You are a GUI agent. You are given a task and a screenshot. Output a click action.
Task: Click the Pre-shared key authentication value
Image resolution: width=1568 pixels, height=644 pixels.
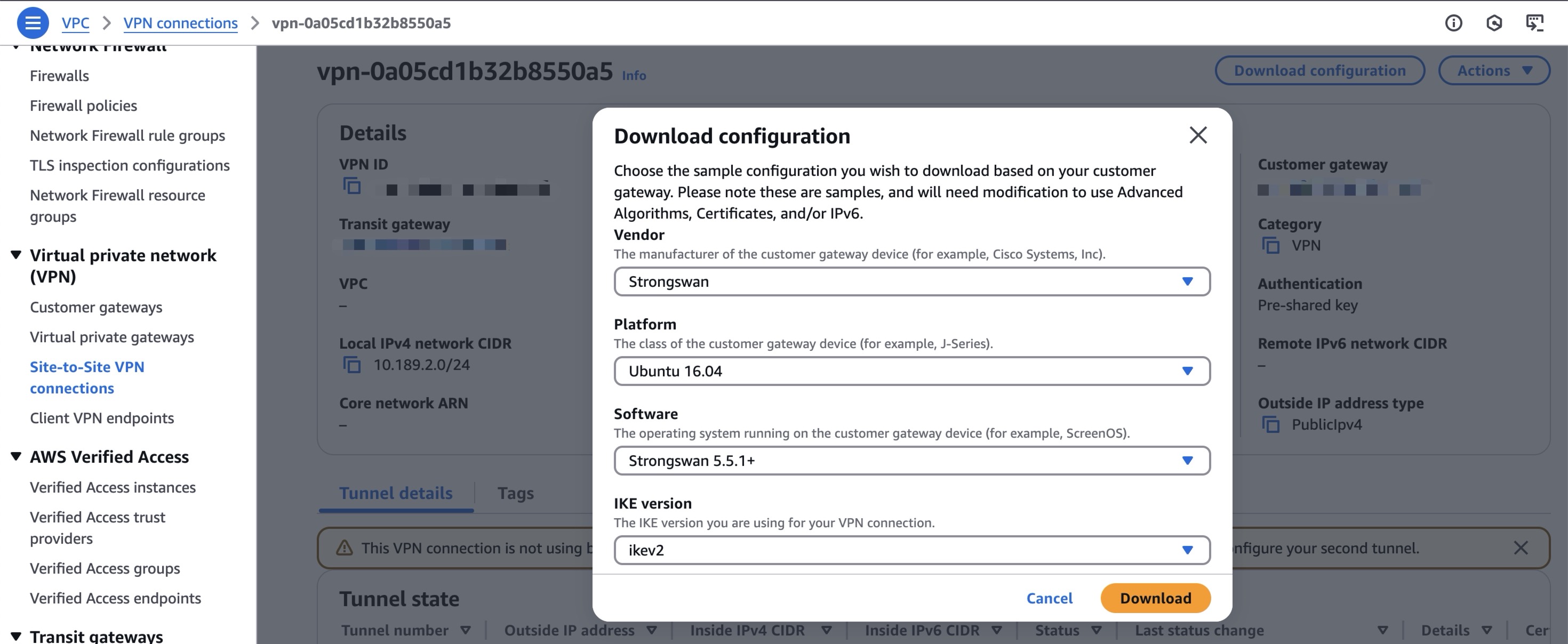coord(1308,305)
